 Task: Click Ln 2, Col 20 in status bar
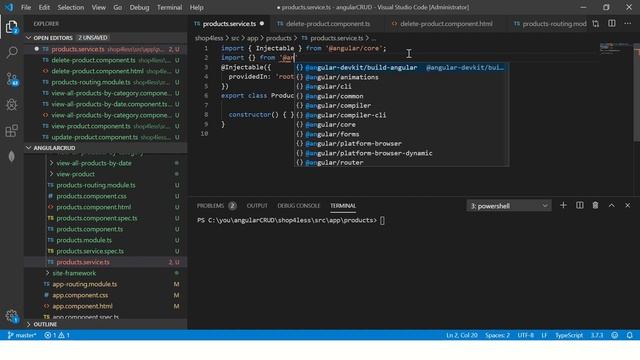pyautogui.click(x=462, y=335)
